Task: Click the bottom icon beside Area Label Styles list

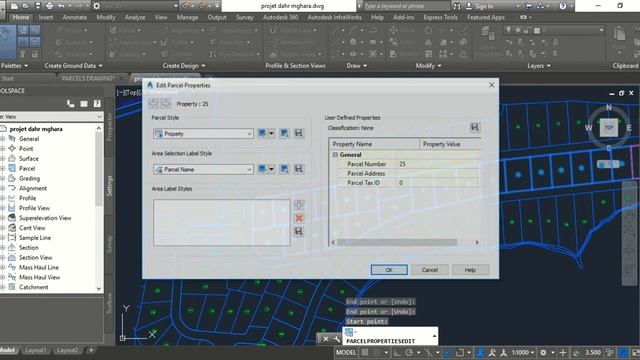Action: pos(299,231)
